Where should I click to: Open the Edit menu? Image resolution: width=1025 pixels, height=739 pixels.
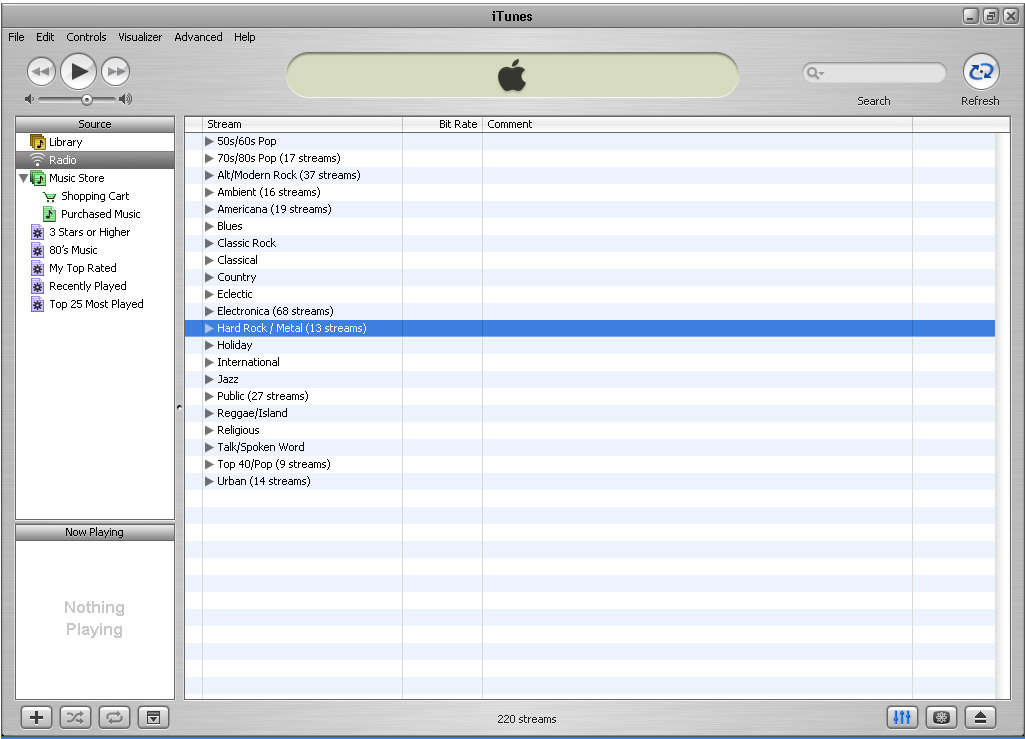click(x=45, y=37)
